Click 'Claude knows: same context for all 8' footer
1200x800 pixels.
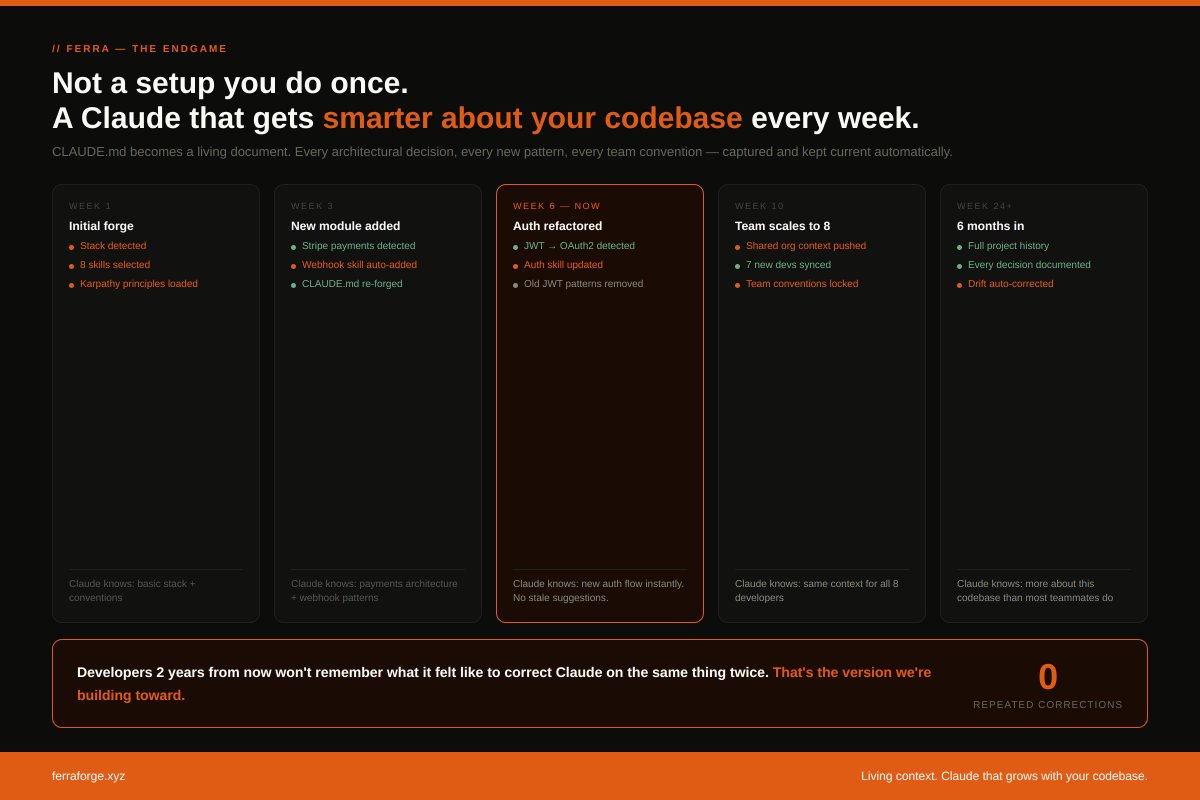817,590
